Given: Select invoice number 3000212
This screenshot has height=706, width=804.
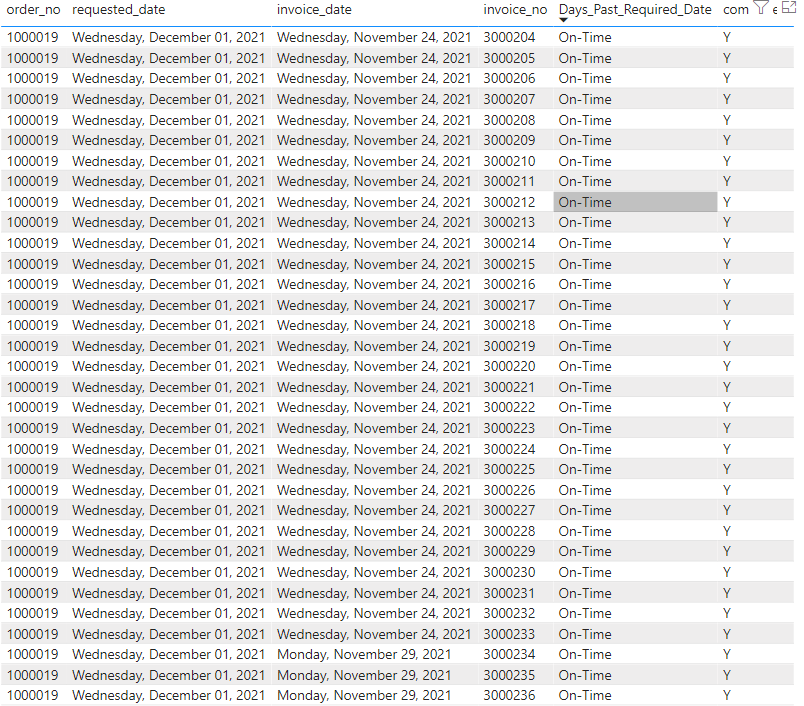Looking at the screenshot, I should coord(509,202).
